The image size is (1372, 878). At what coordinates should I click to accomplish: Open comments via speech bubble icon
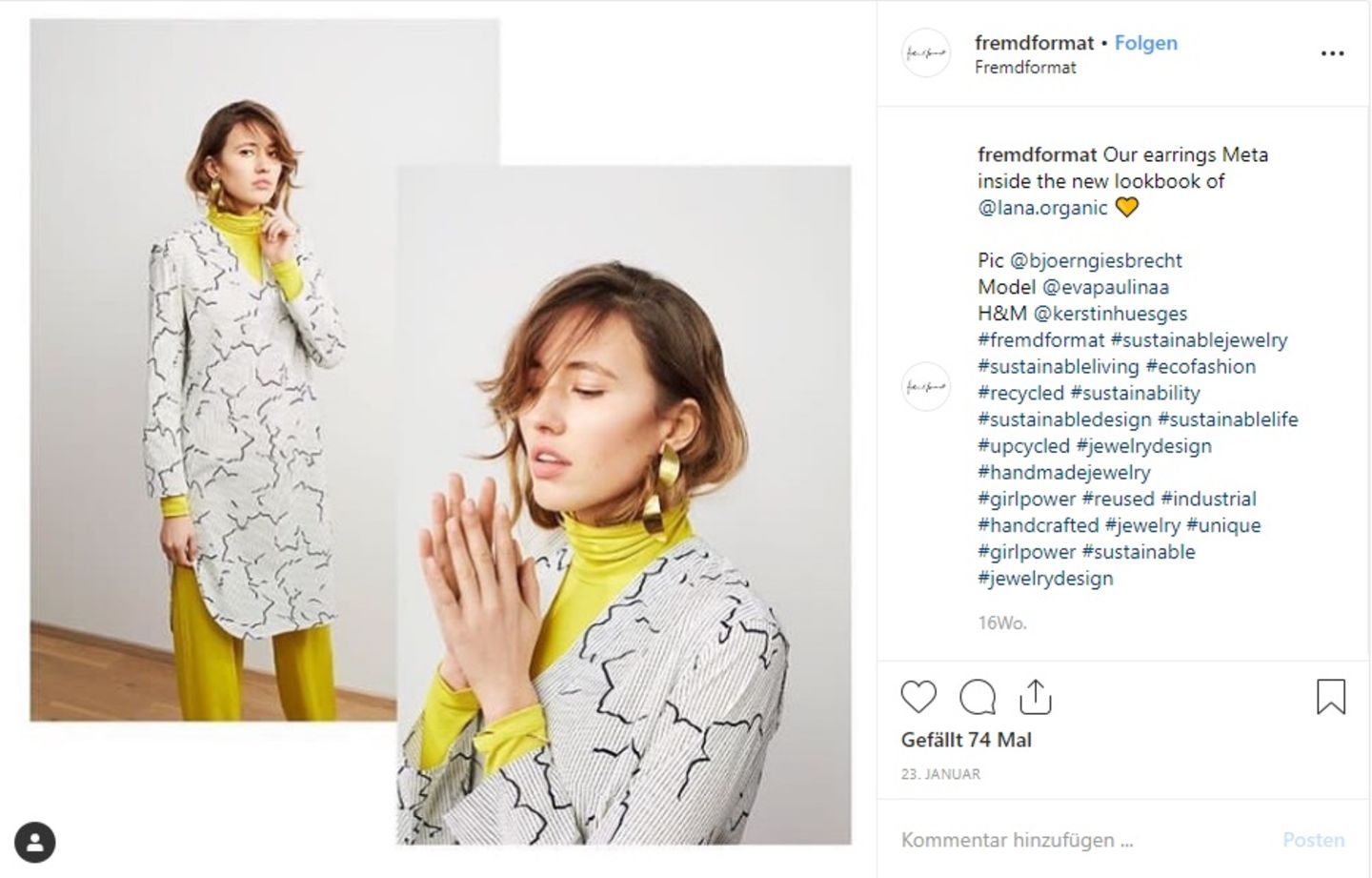click(x=978, y=698)
